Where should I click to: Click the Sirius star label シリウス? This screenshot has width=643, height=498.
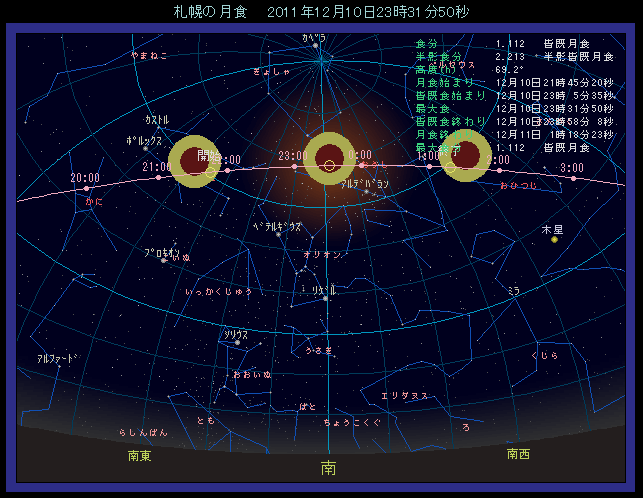tap(235, 335)
